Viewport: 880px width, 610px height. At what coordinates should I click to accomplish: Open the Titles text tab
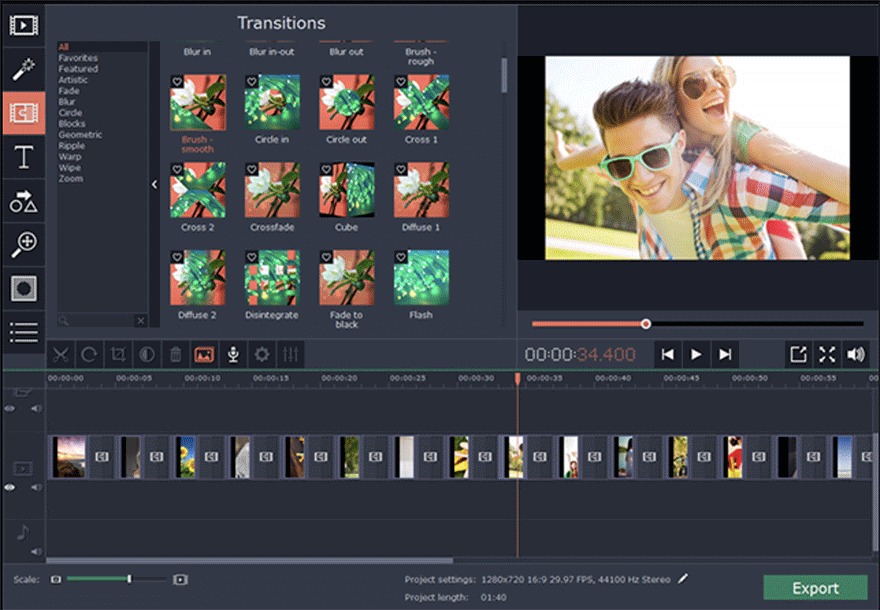pyautogui.click(x=24, y=157)
